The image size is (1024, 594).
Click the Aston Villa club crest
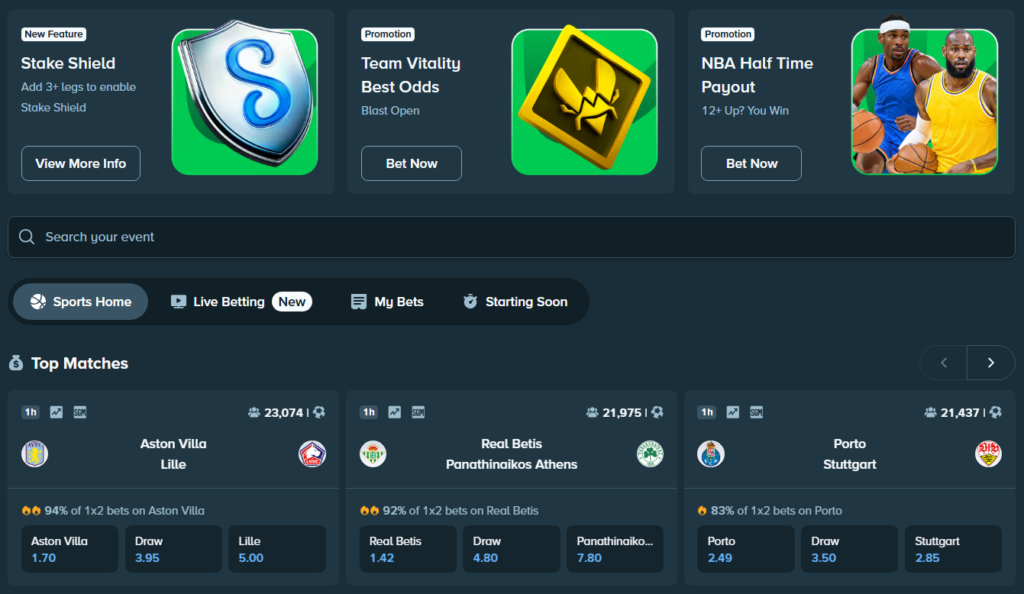pyautogui.click(x=35, y=454)
